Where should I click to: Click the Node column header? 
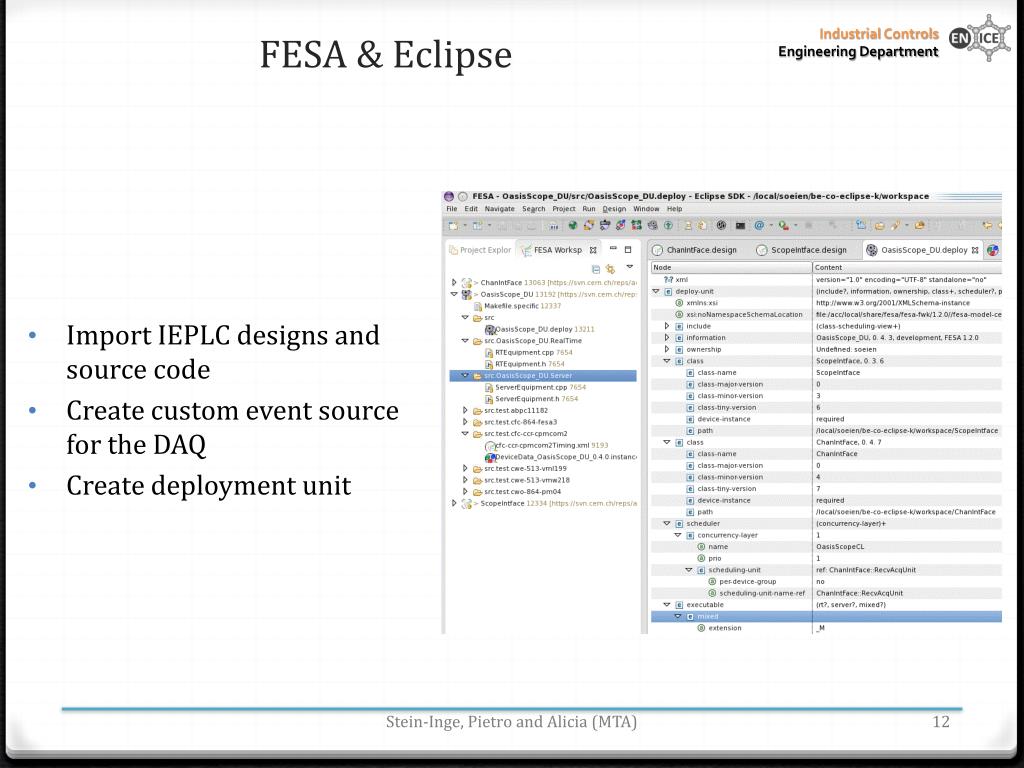point(731,268)
